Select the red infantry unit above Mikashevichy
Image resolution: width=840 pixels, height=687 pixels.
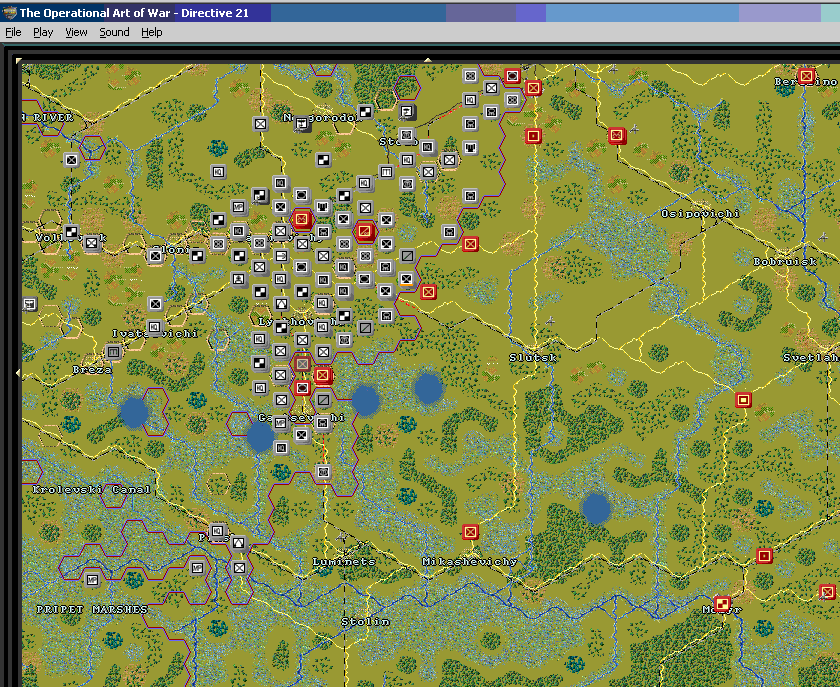(x=470, y=532)
